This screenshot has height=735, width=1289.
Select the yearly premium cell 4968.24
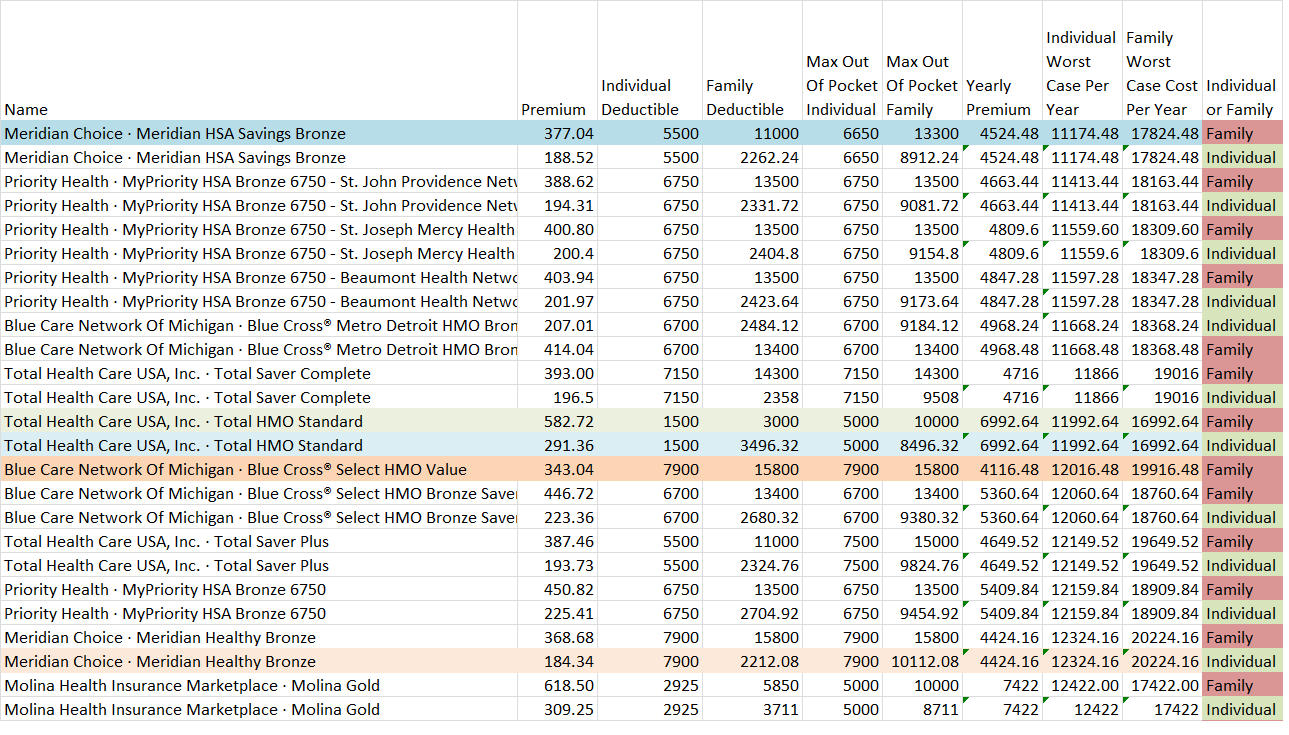[1002, 325]
